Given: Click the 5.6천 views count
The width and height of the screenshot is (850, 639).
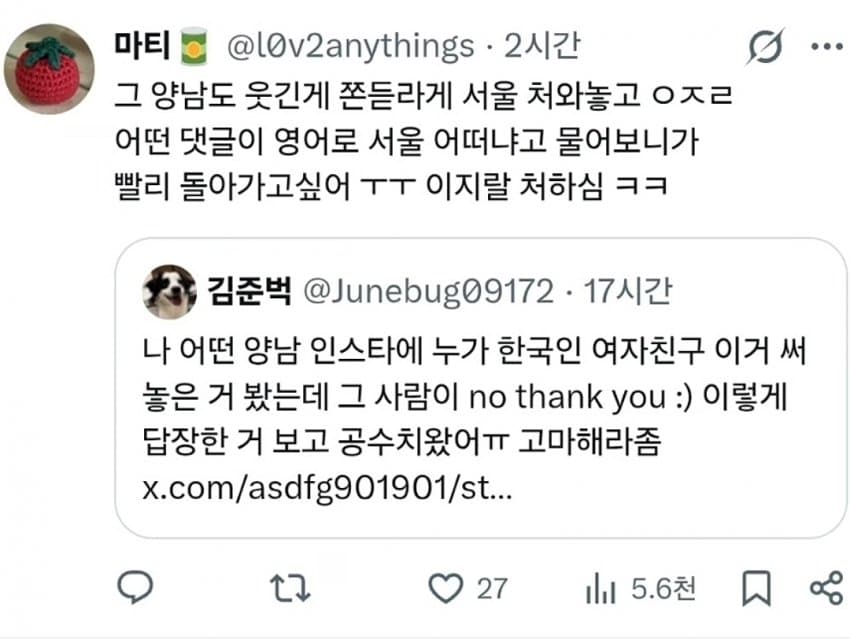Looking at the screenshot, I should click(x=664, y=589).
